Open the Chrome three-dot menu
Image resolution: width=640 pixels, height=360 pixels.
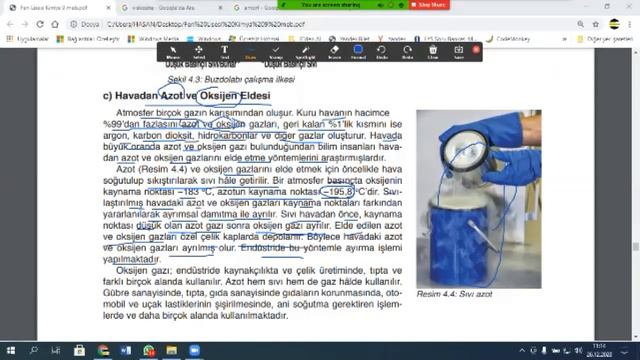tap(630, 24)
